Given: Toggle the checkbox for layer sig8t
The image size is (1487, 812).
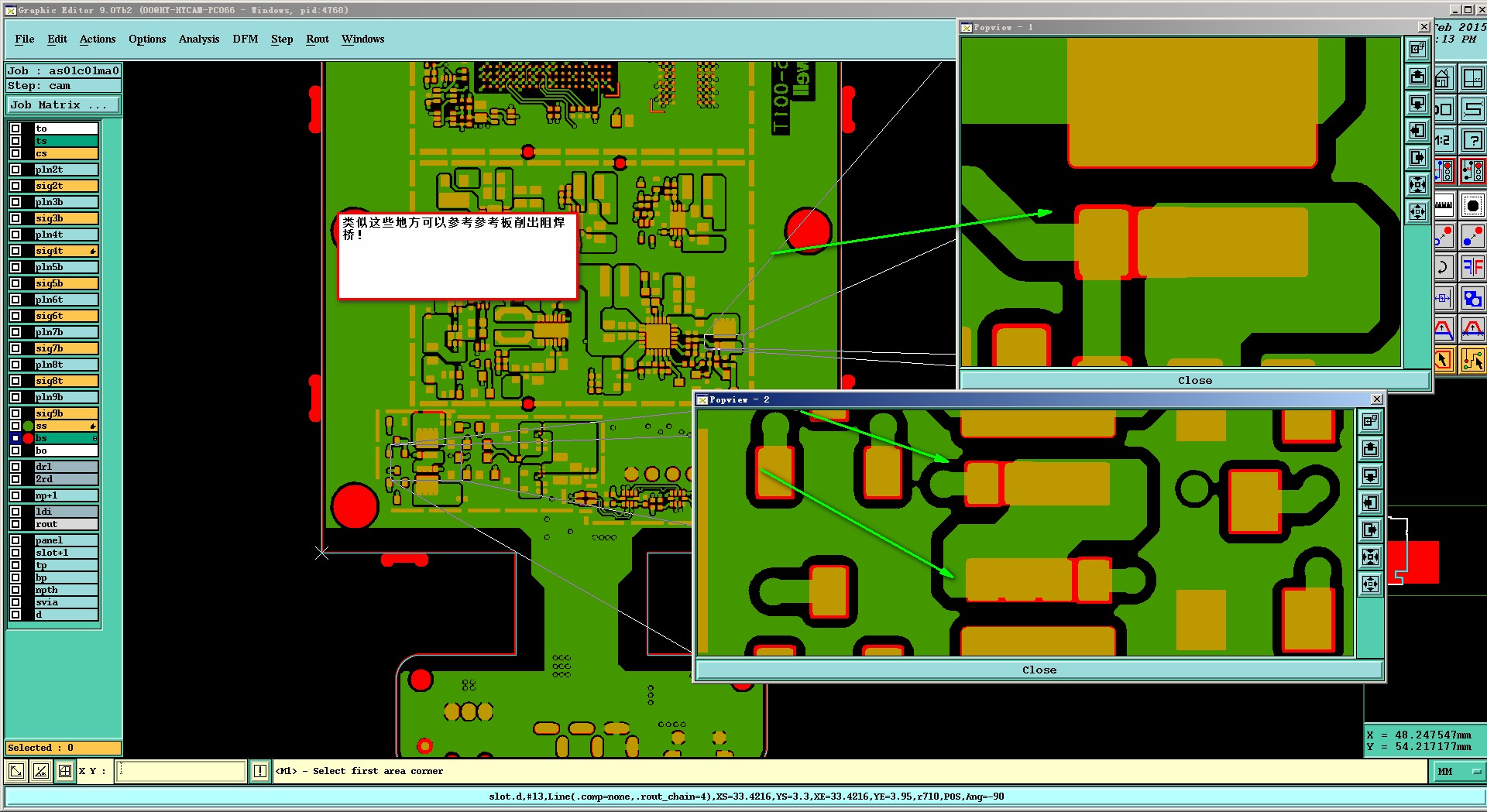Looking at the screenshot, I should point(15,381).
